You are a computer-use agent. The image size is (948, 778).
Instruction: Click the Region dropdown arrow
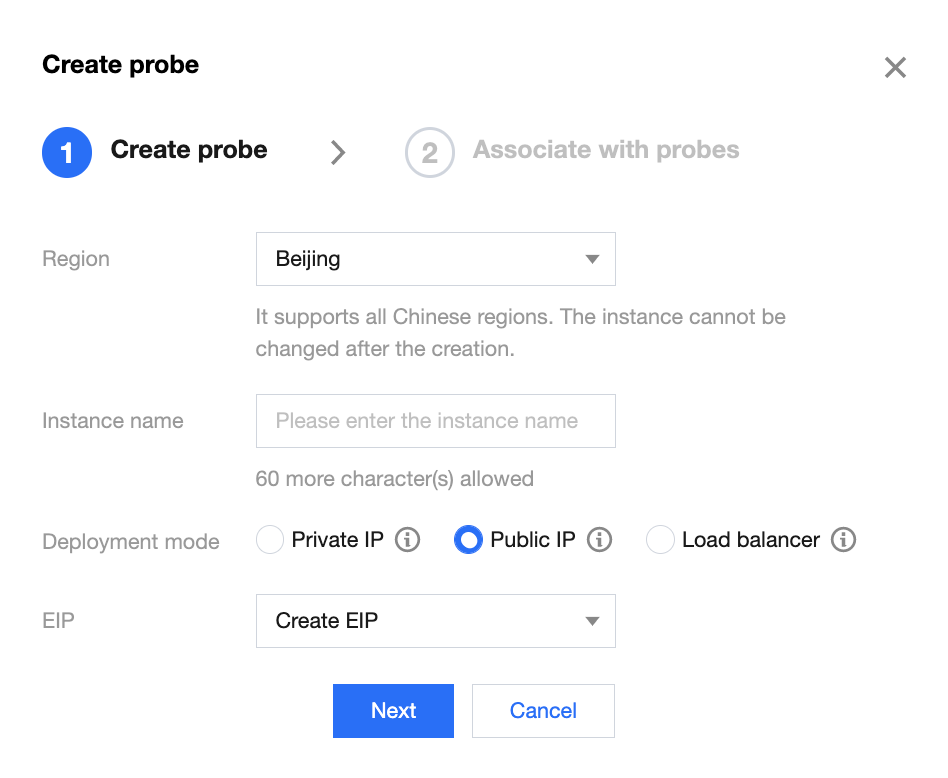(592, 260)
